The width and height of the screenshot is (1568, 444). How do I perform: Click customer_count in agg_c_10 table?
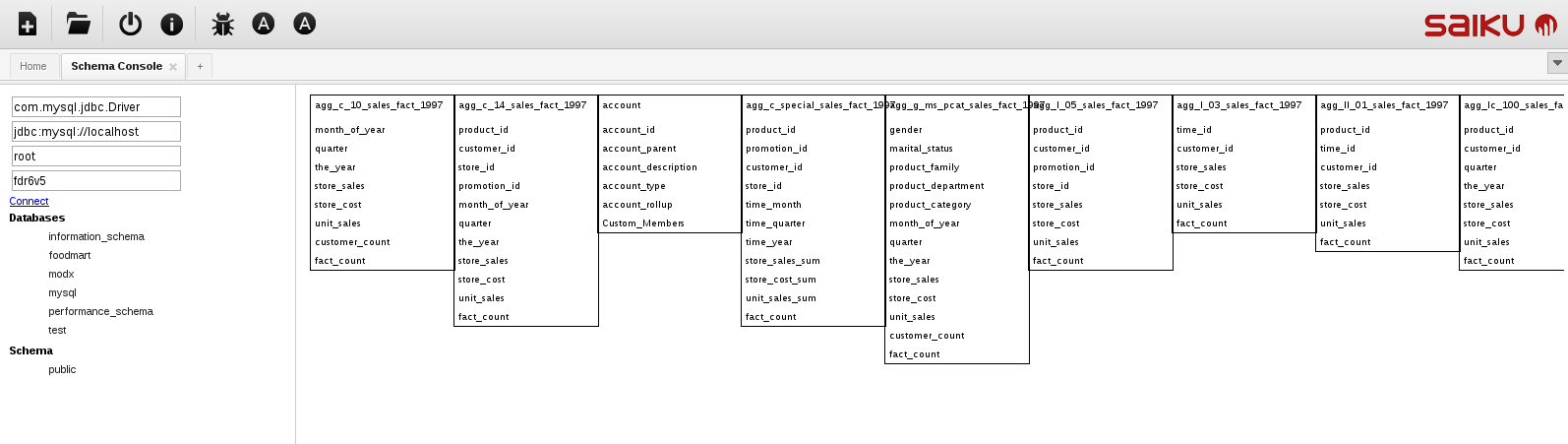pyautogui.click(x=352, y=242)
